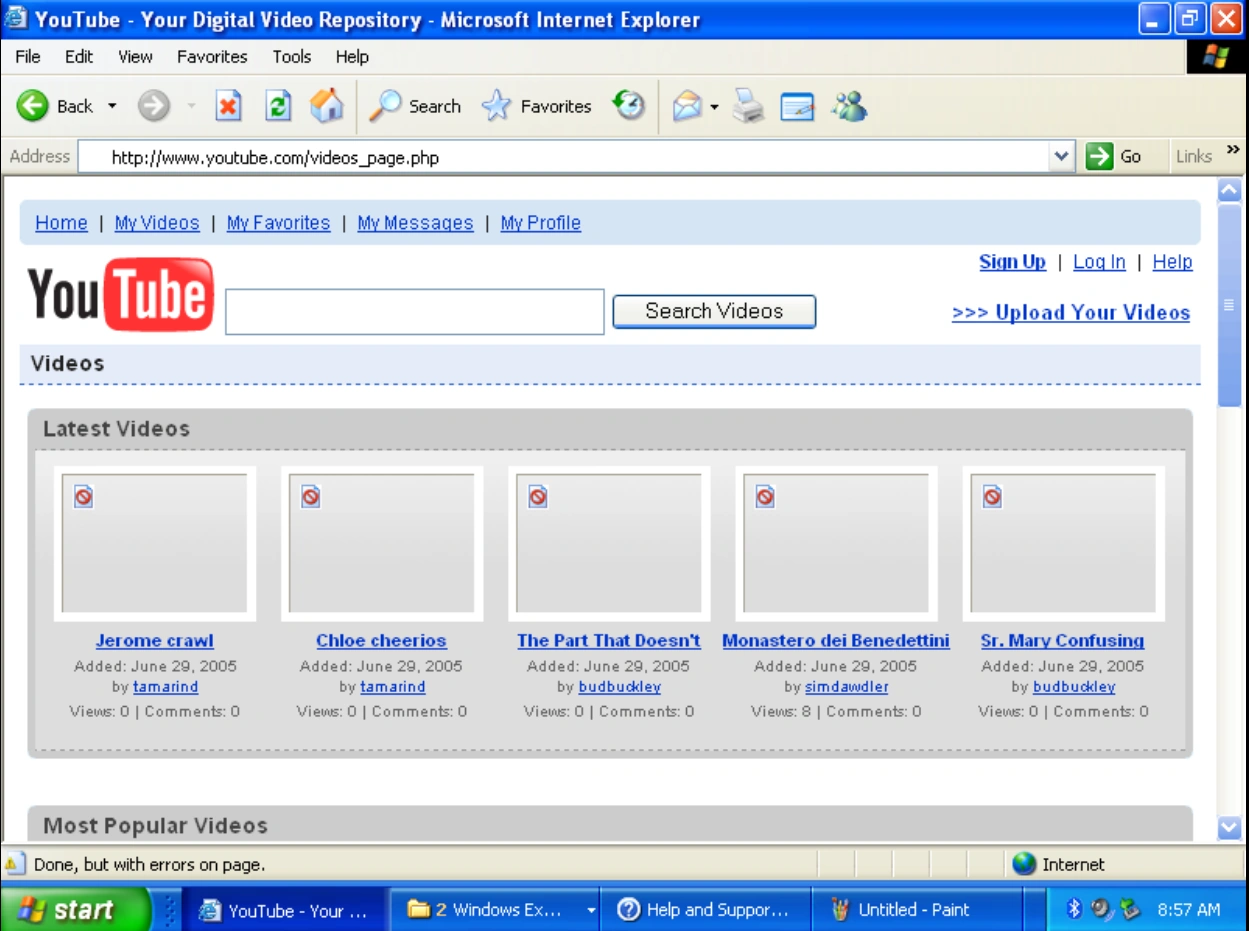Open the Search pane in toolbar
Image resolution: width=1249 pixels, height=931 pixels.
point(415,106)
